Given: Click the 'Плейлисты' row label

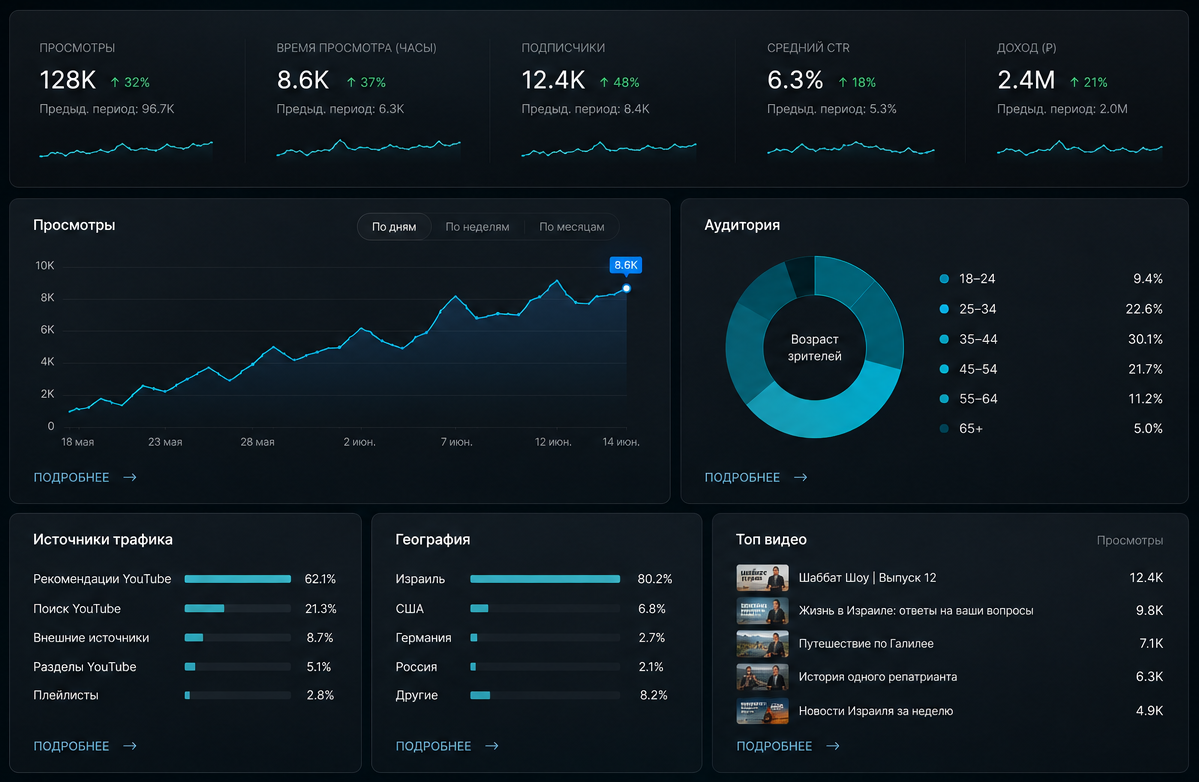Looking at the screenshot, I should click(66, 695).
